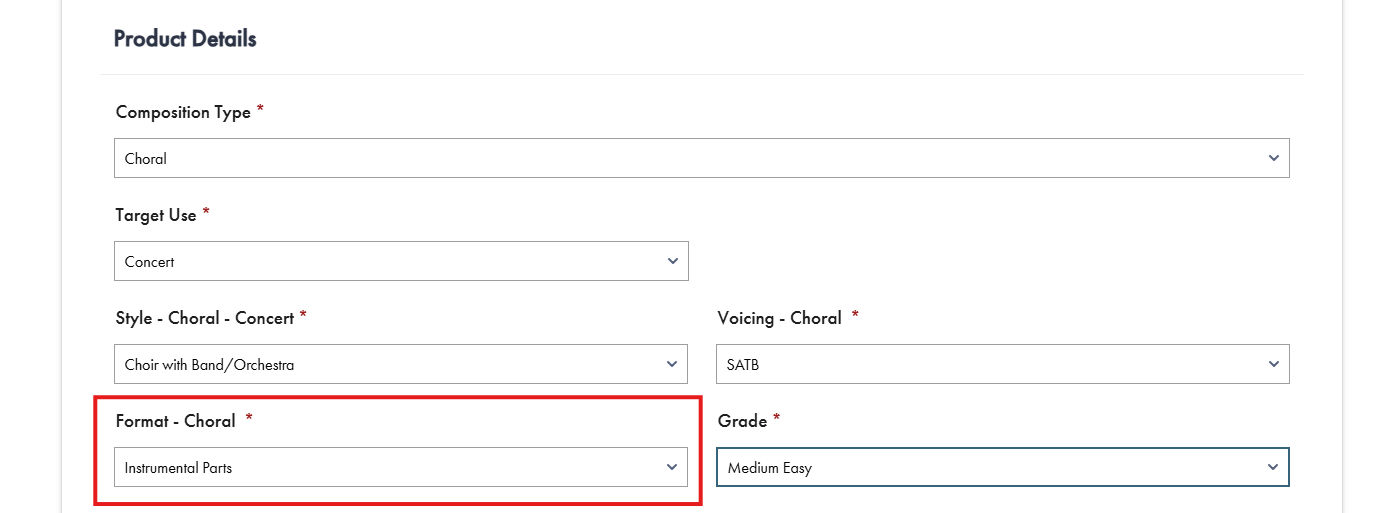Click the chevron arrow beside Medium Easy
The height and width of the screenshot is (513, 1395).
tap(1273, 467)
